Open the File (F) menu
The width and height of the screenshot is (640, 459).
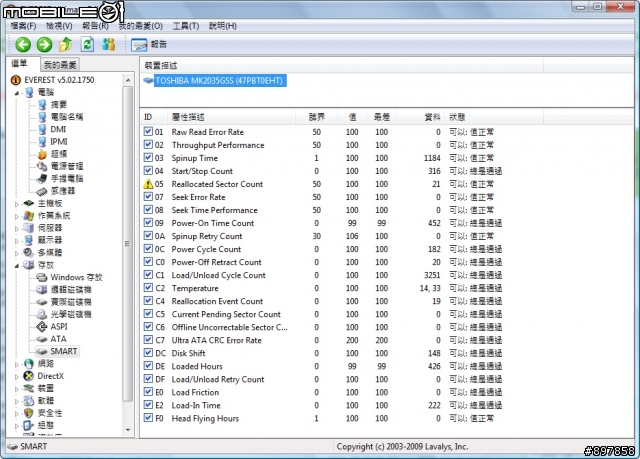pyautogui.click(x=23, y=26)
